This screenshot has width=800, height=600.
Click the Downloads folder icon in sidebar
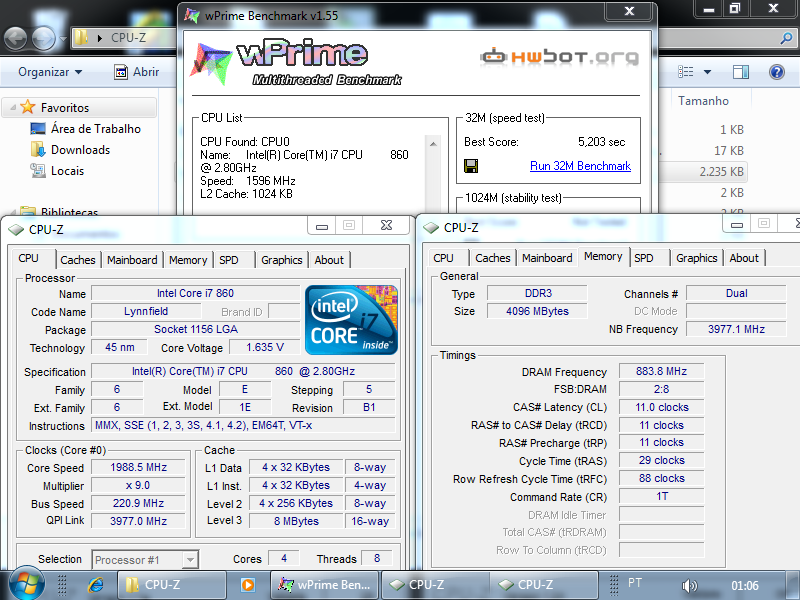point(38,149)
